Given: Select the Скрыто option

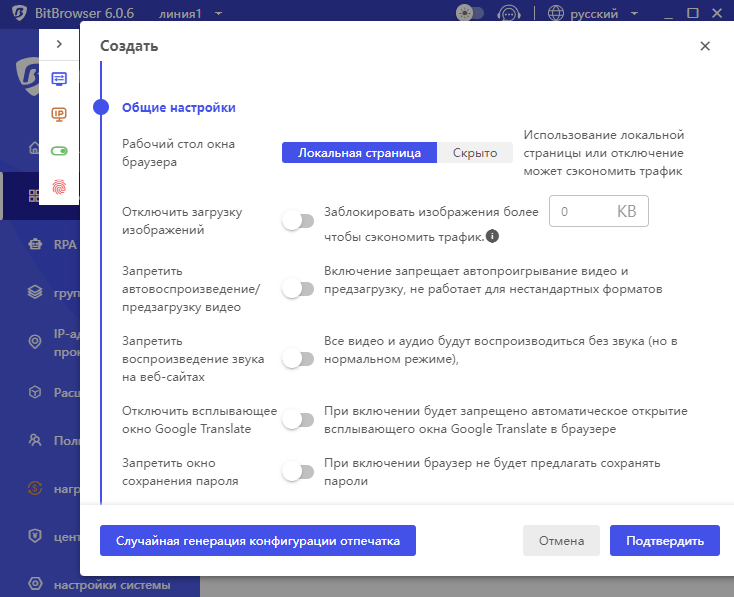Looking at the screenshot, I should point(475,153).
